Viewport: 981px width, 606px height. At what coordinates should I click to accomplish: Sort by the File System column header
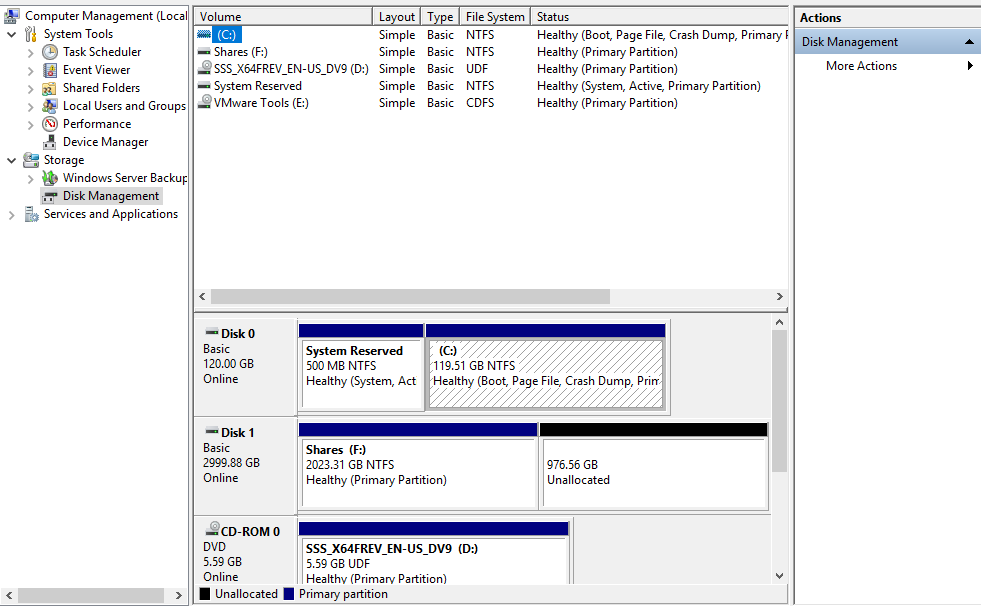coord(495,17)
